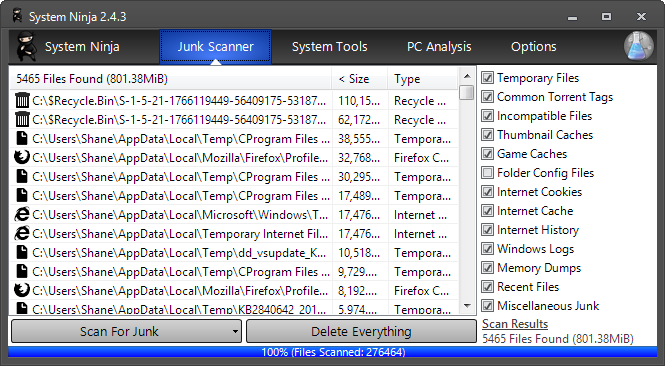
Task: Sort by the Type column header
Action: [x=423, y=78]
